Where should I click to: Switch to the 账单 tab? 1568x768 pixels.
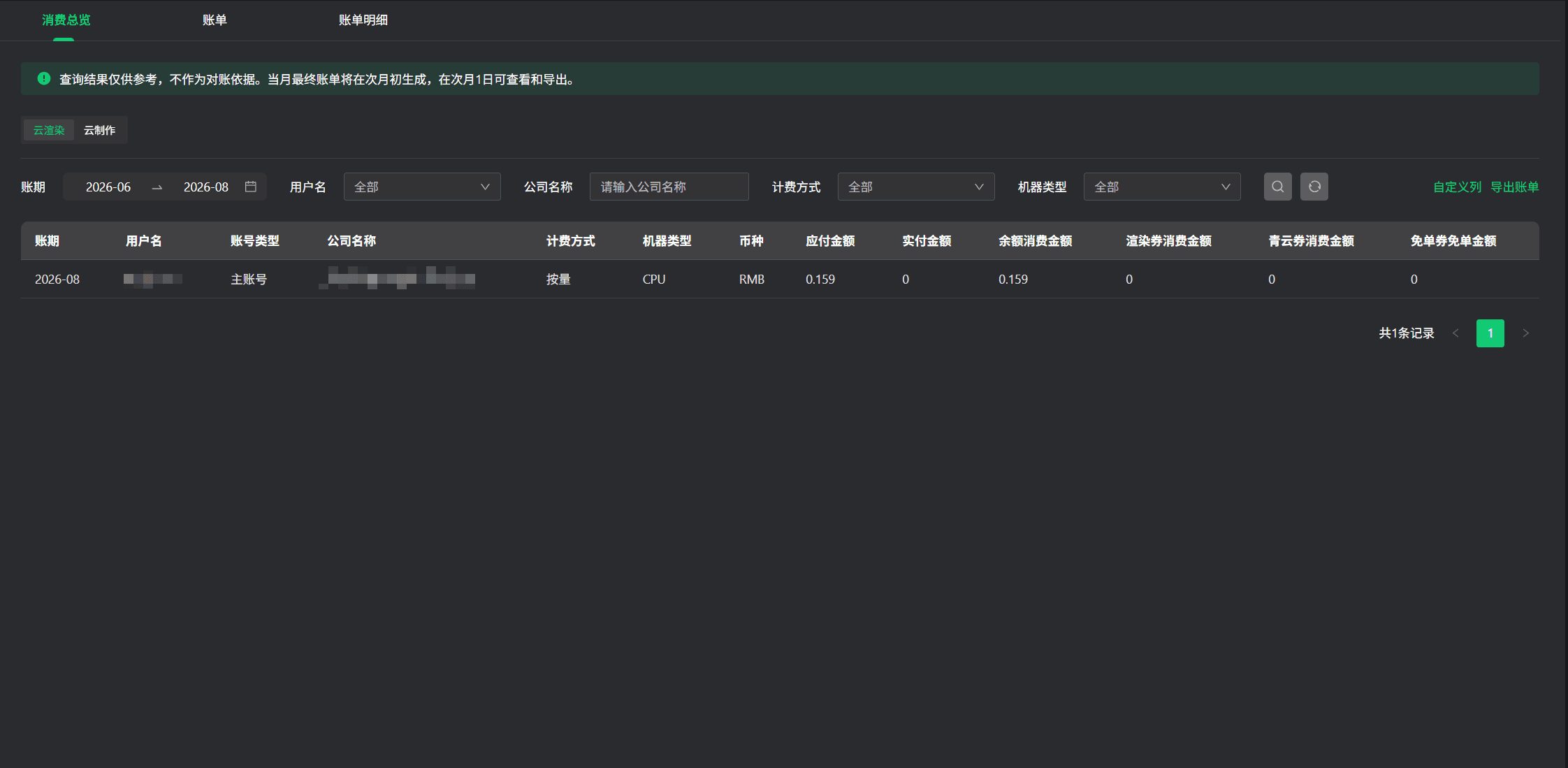215,20
